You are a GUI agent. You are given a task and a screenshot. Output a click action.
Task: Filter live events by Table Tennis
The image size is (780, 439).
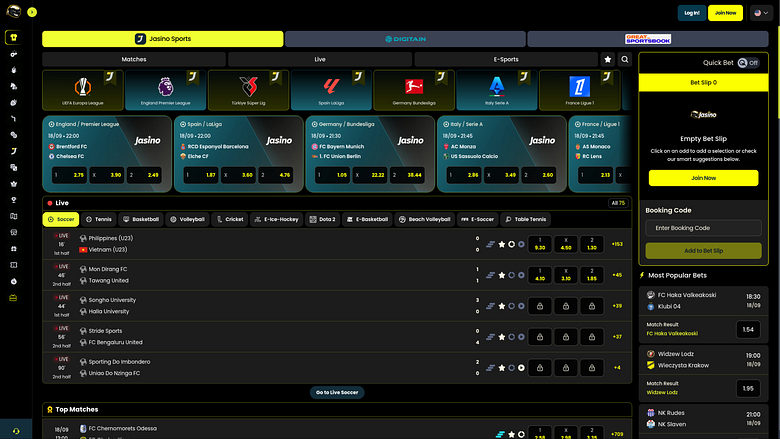[525, 219]
